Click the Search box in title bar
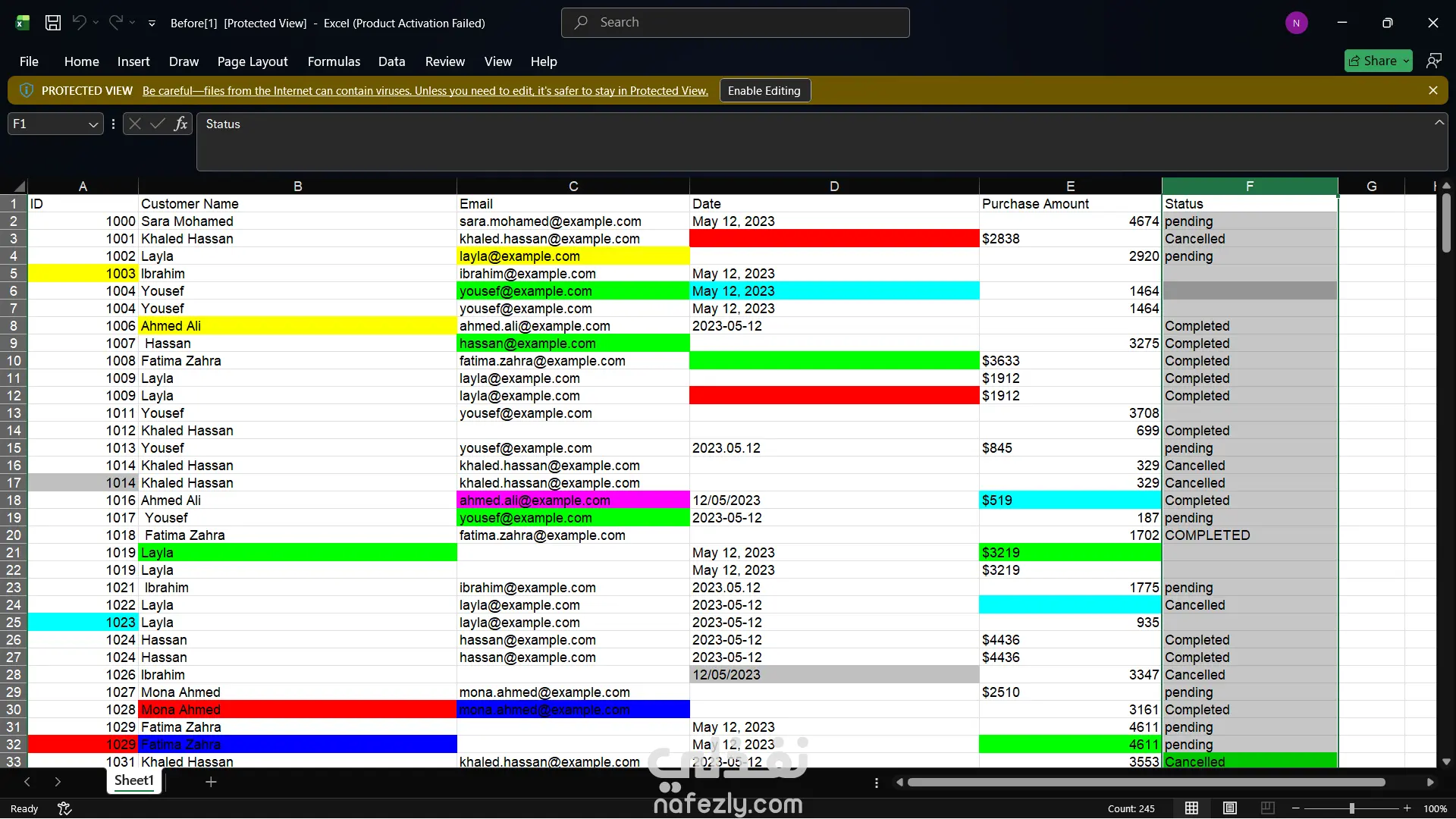The width and height of the screenshot is (1456, 819). [736, 23]
